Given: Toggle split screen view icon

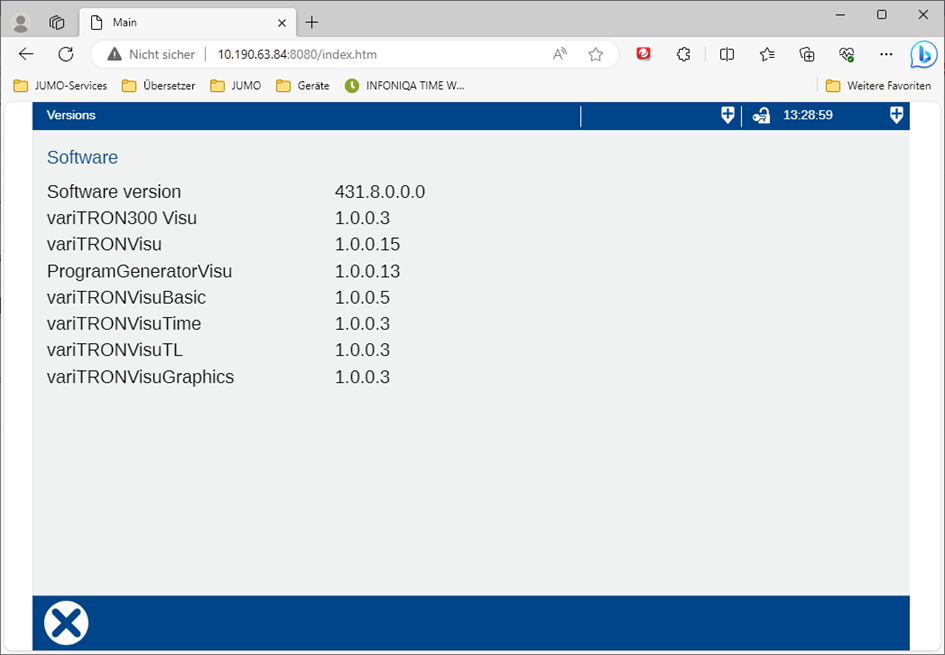Looking at the screenshot, I should click(x=727, y=54).
